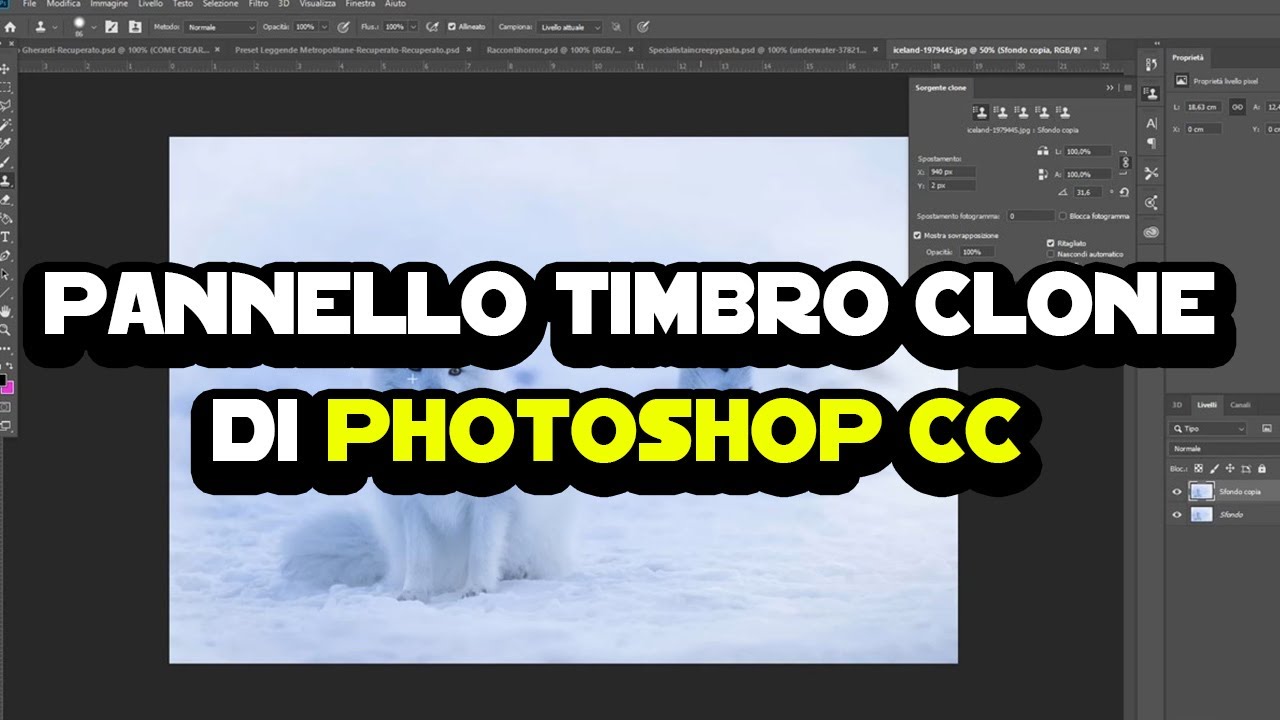Open the layer blend mode Normale dropdown
Viewport: 1280px width, 720px height.
coord(1224,449)
